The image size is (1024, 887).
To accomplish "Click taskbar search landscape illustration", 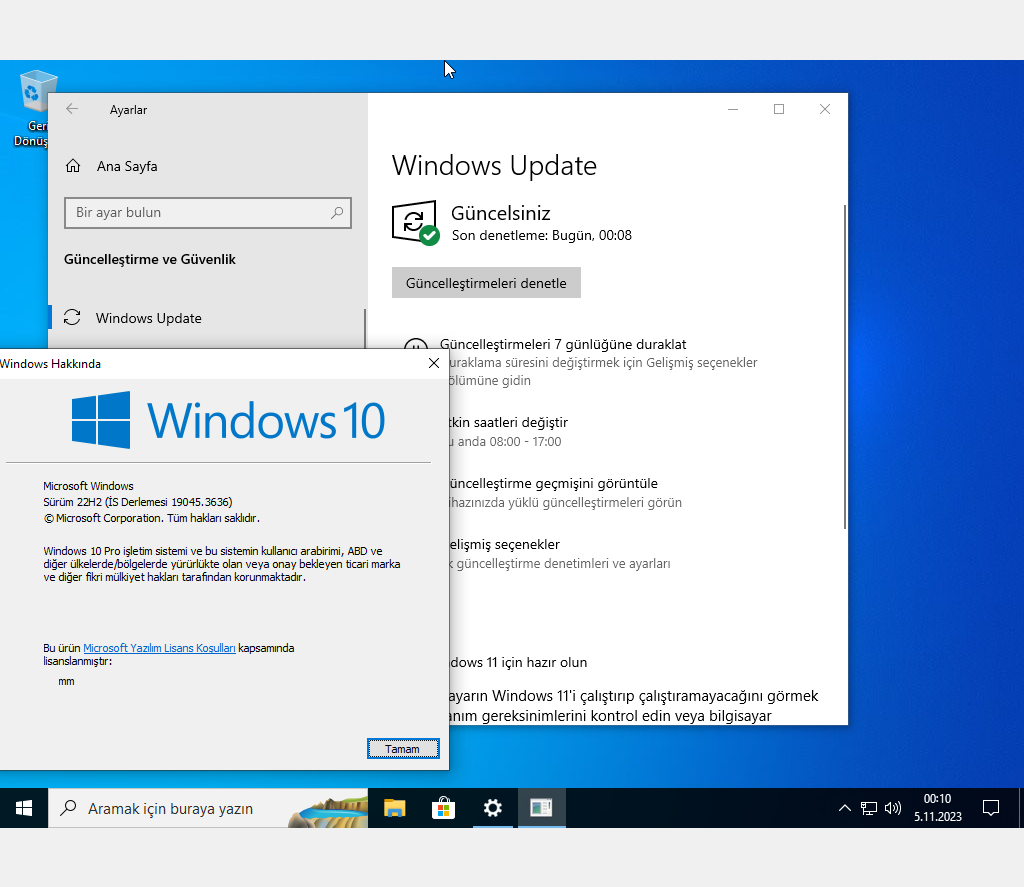I will pos(328,811).
